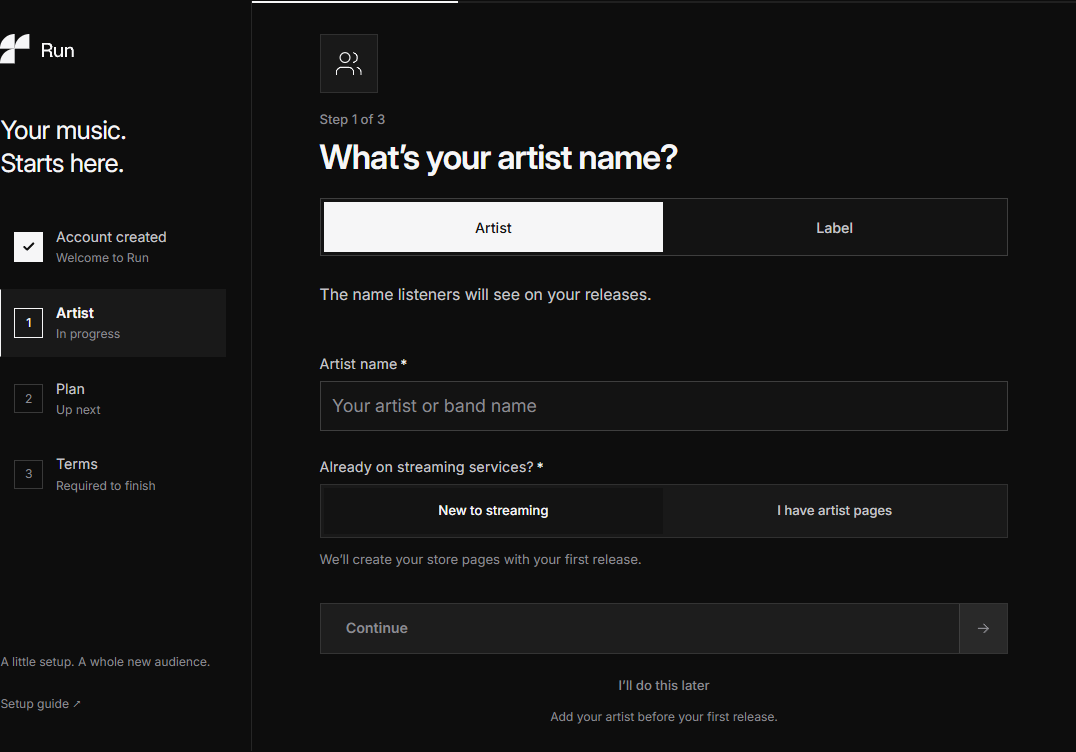
Task: Open the Setup guide link
Action: coord(40,704)
